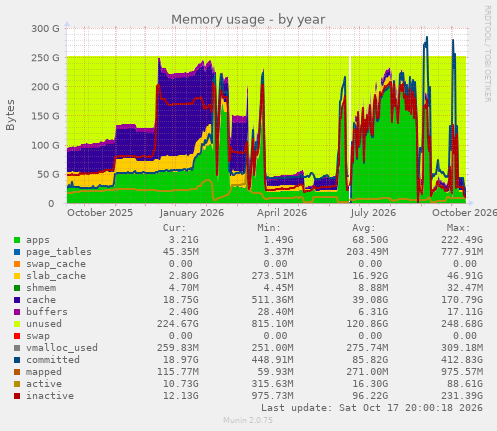
Task: Click the unused lime legend swatch
Action: click(x=17, y=324)
